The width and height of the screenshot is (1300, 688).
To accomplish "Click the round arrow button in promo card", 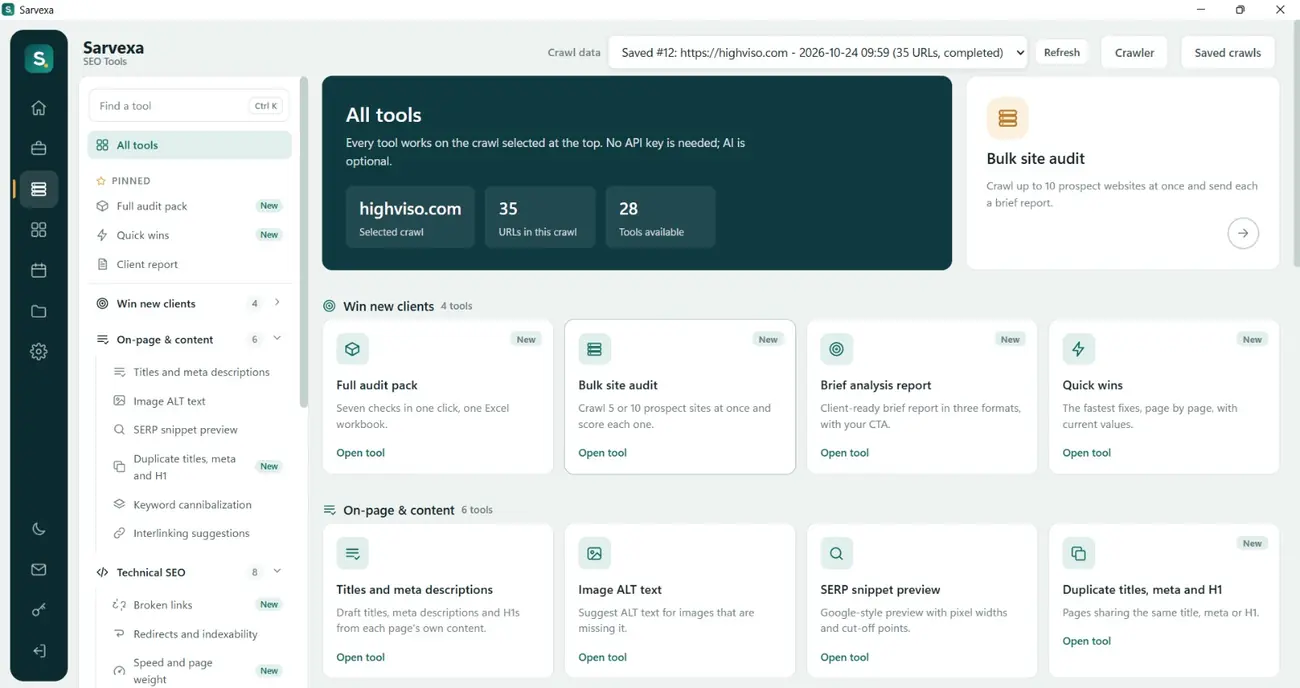I will [x=1243, y=233].
